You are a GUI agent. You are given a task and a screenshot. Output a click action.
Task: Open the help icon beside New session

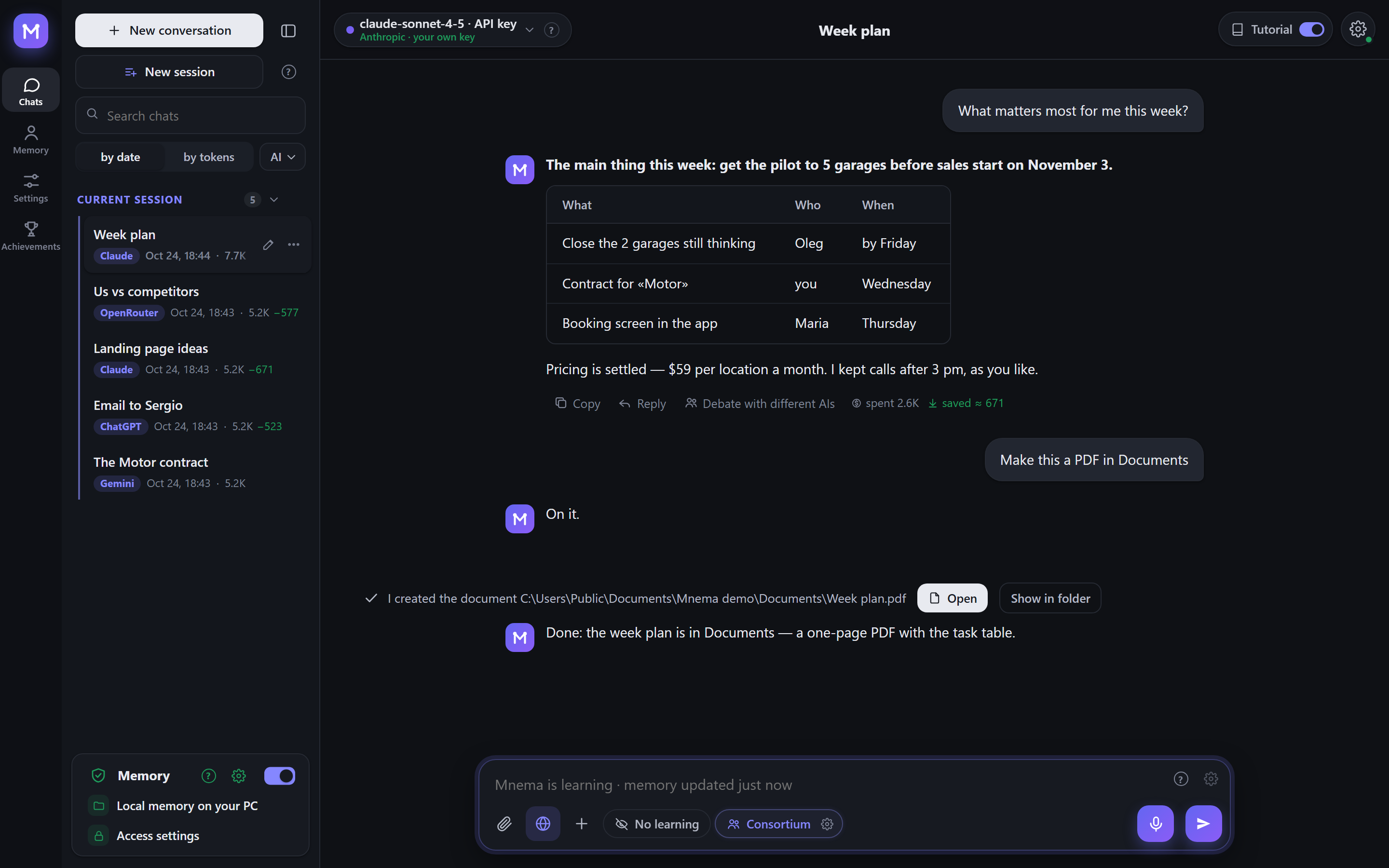(x=288, y=72)
